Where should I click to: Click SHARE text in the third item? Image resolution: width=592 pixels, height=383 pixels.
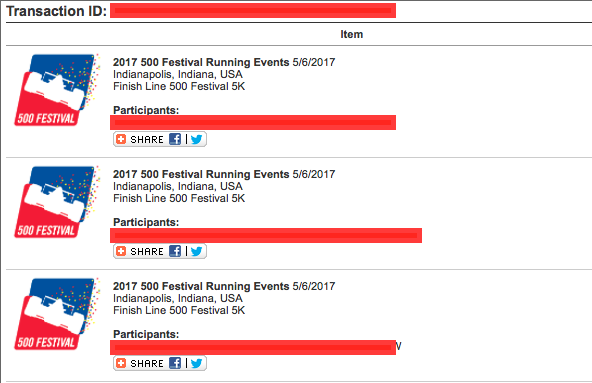click(147, 363)
